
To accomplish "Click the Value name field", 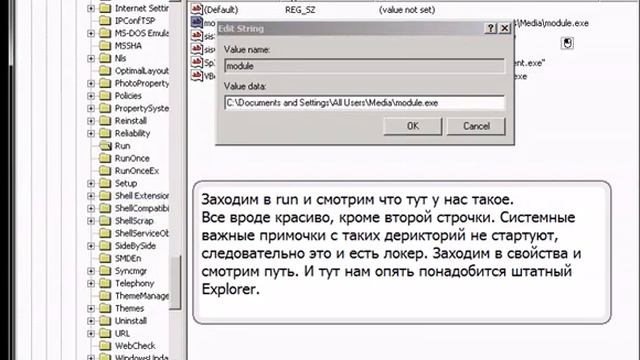I will click(x=364, y=66).
